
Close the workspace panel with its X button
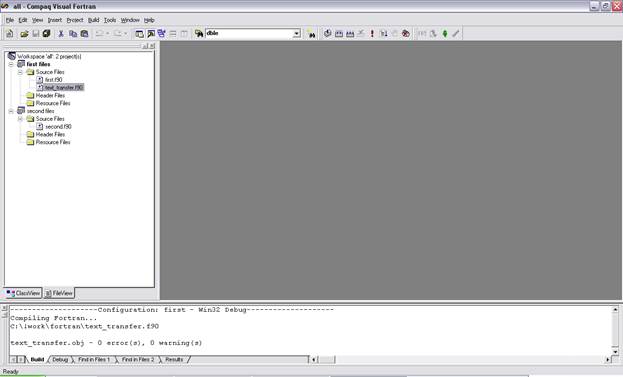(x=152, y=46)
